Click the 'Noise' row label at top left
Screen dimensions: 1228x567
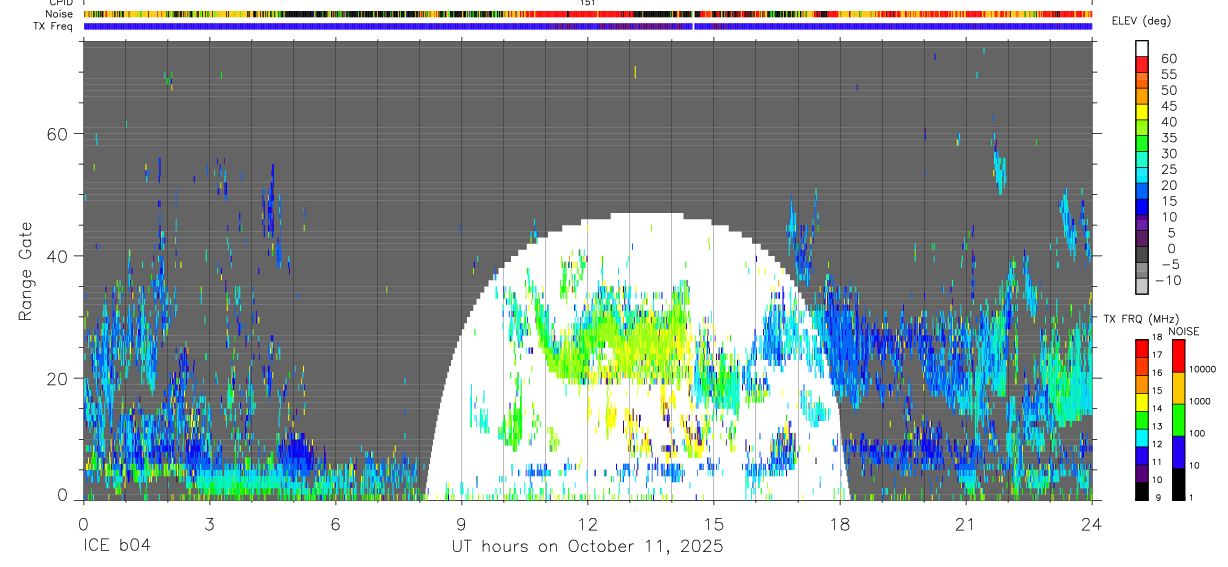coord(59,14)
